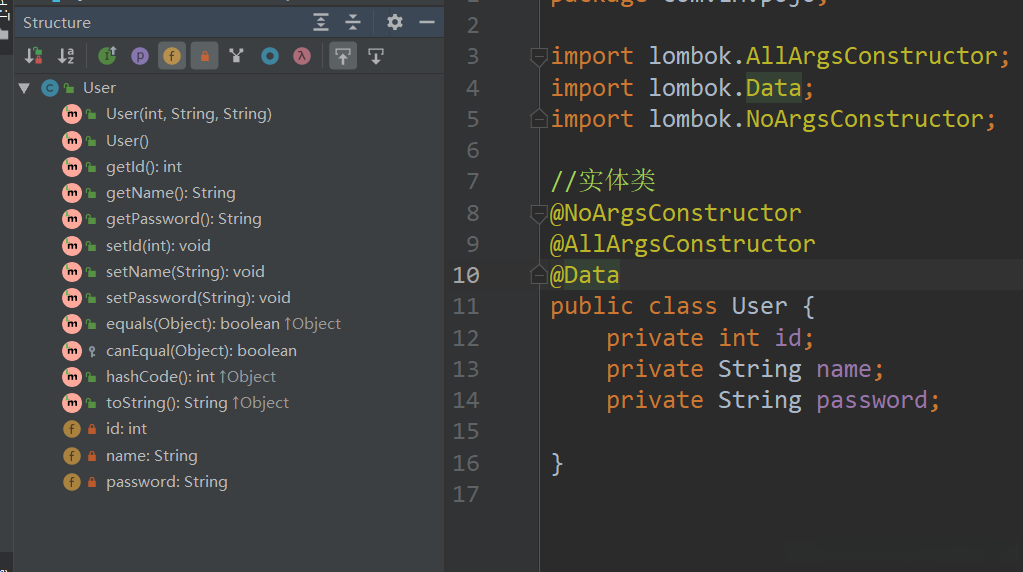Click the Sort by Visibility icon

coord(33,56)
